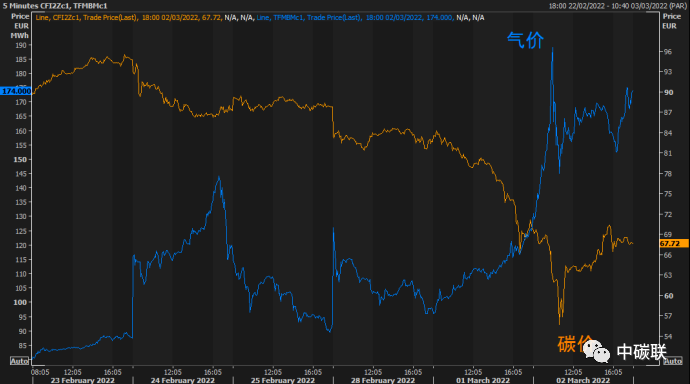This screenshot has height=384, width=690.
Task: Click the '24 February 2022' date label
Action: (x=183, y=380)
